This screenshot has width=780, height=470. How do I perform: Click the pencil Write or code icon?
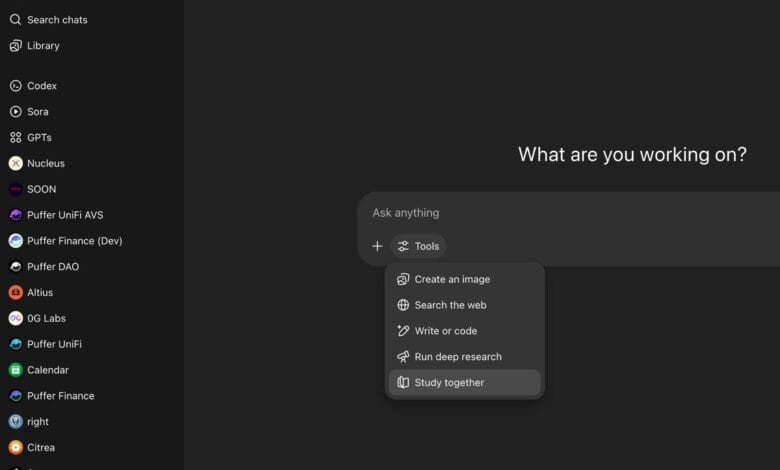click(x=403, y=331)
